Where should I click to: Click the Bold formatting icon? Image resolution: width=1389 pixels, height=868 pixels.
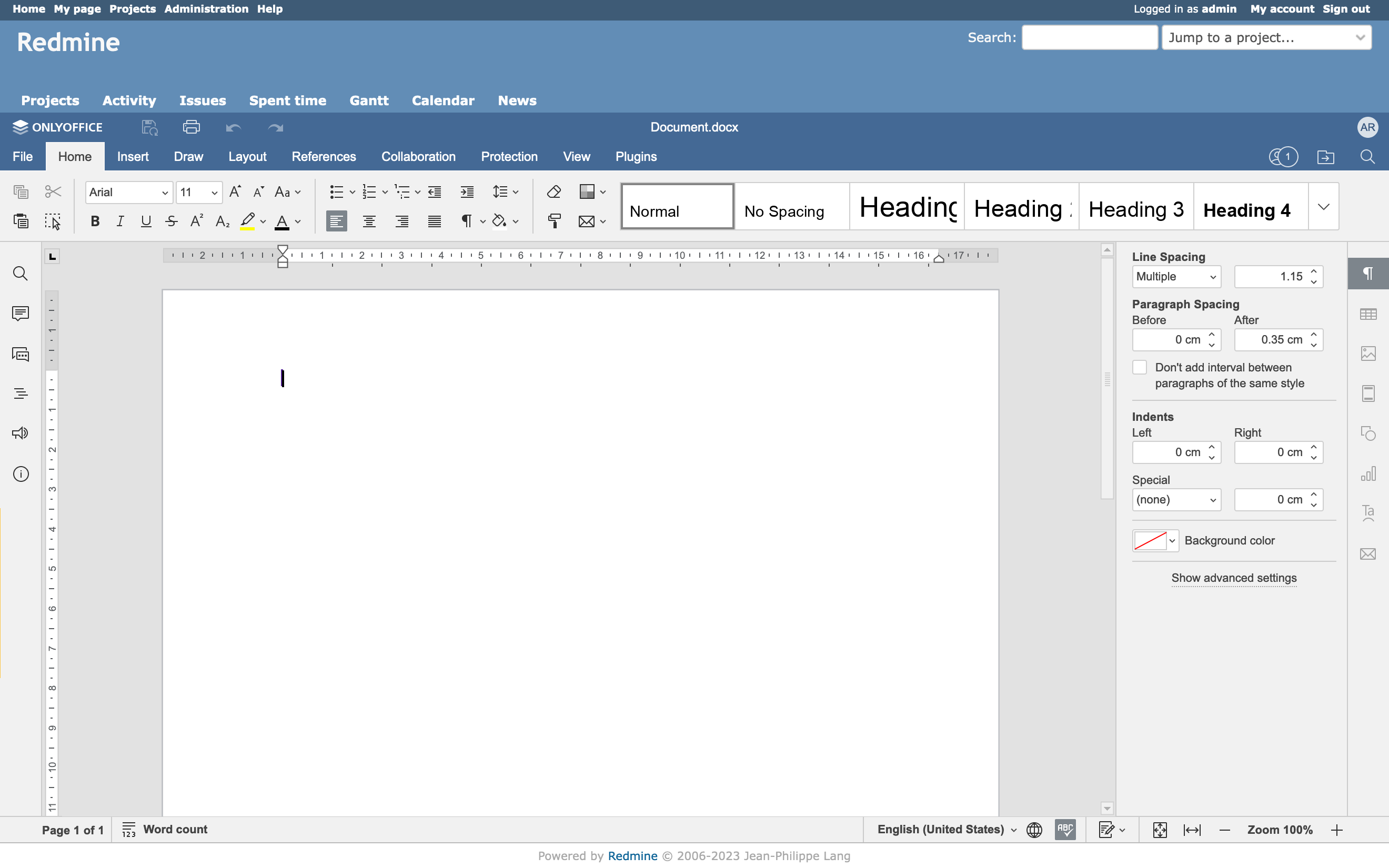pyautogui.click(x=94, y=221)
